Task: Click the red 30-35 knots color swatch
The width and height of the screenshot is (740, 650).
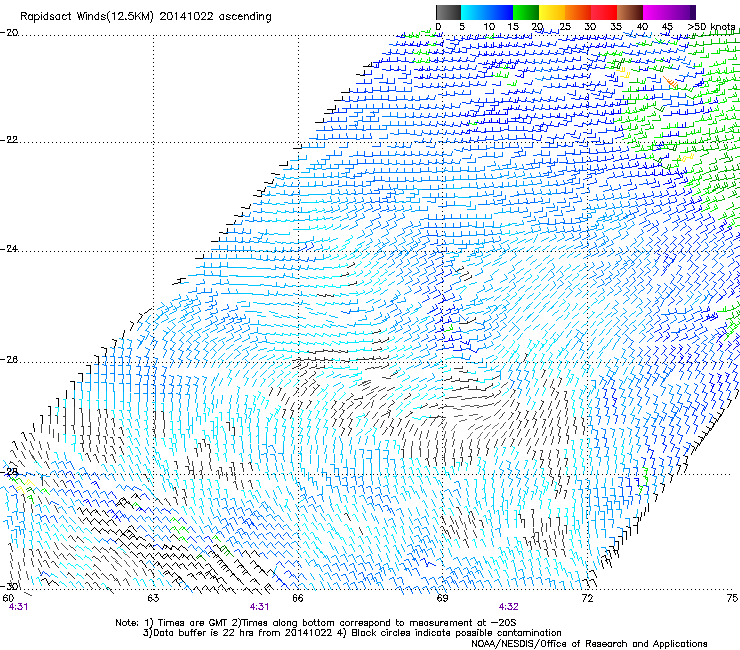Action: [604, 12]
